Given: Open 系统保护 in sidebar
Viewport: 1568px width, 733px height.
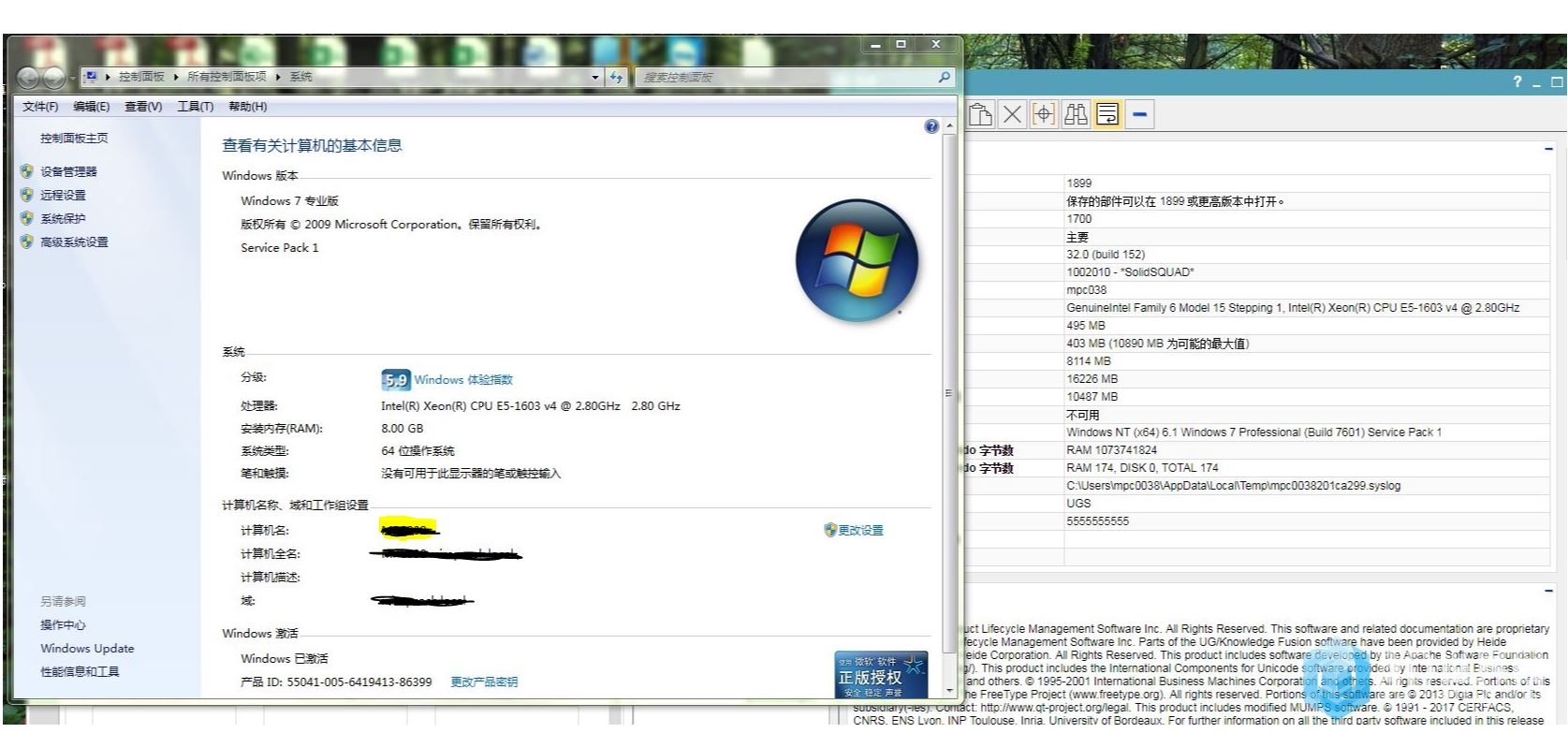Looking at the screenshot, I should 63,218.
